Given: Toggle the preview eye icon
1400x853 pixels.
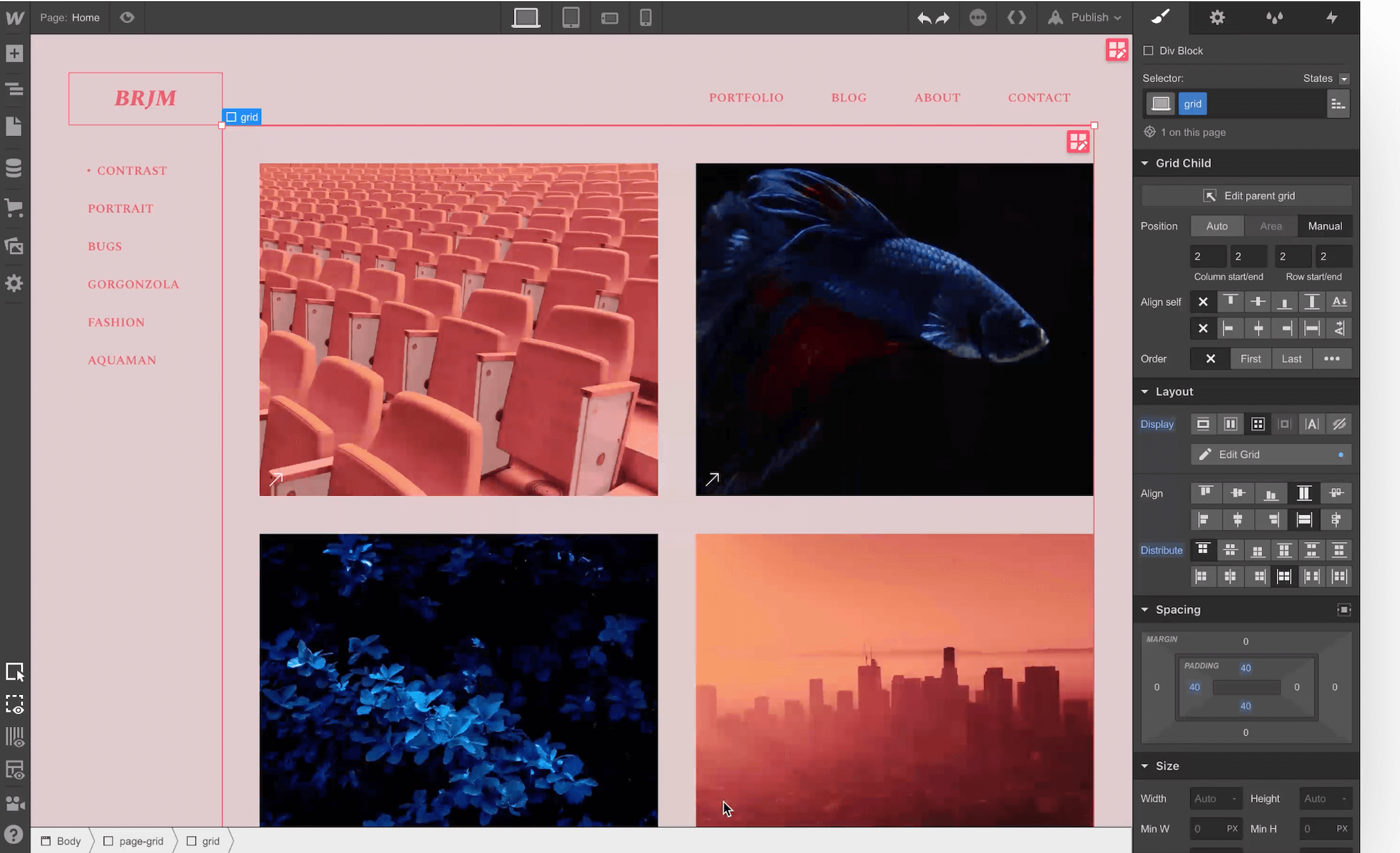Looking at the screenshot, I should (127, 18).
